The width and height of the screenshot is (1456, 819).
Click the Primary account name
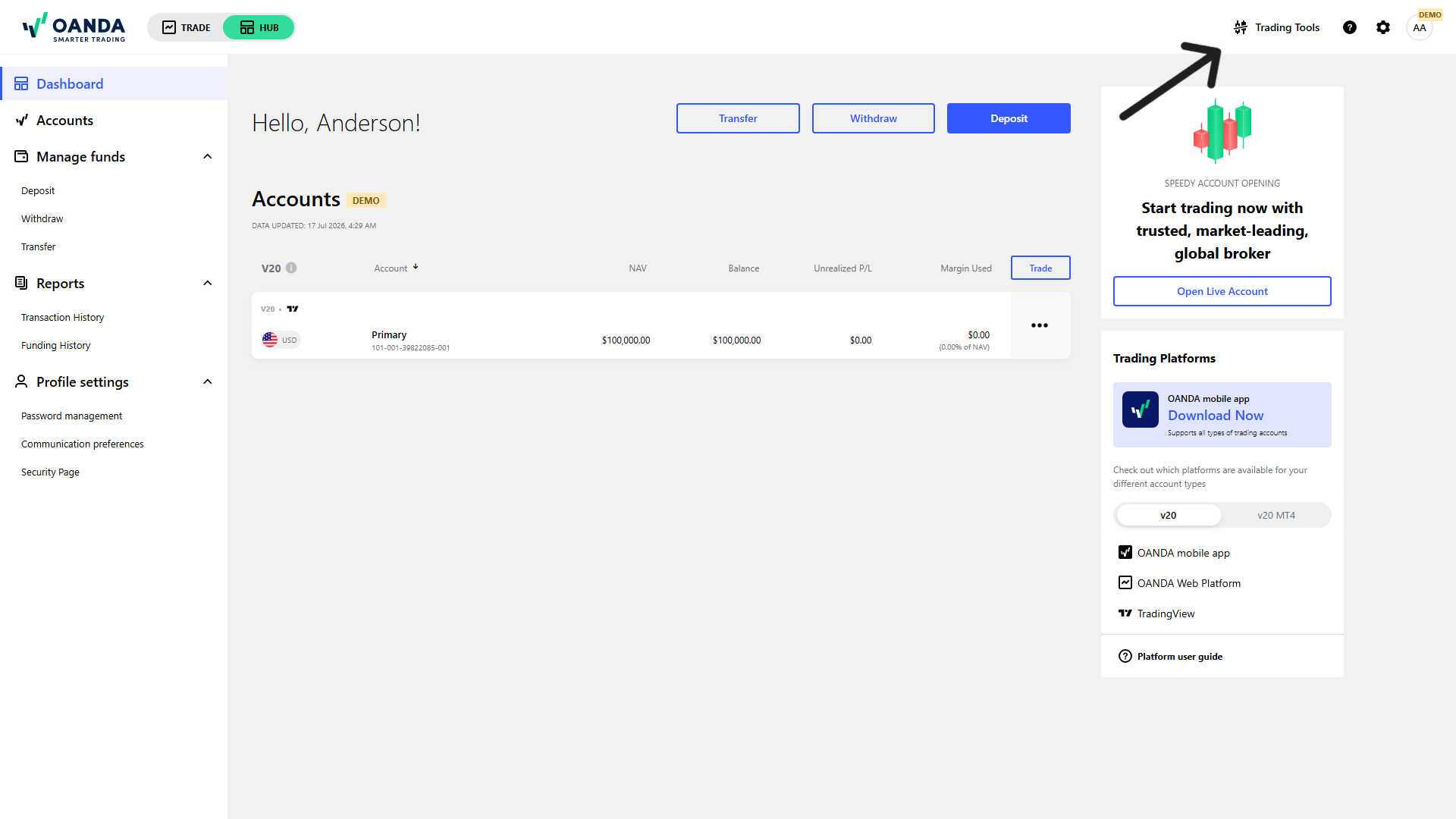(389, 334)
